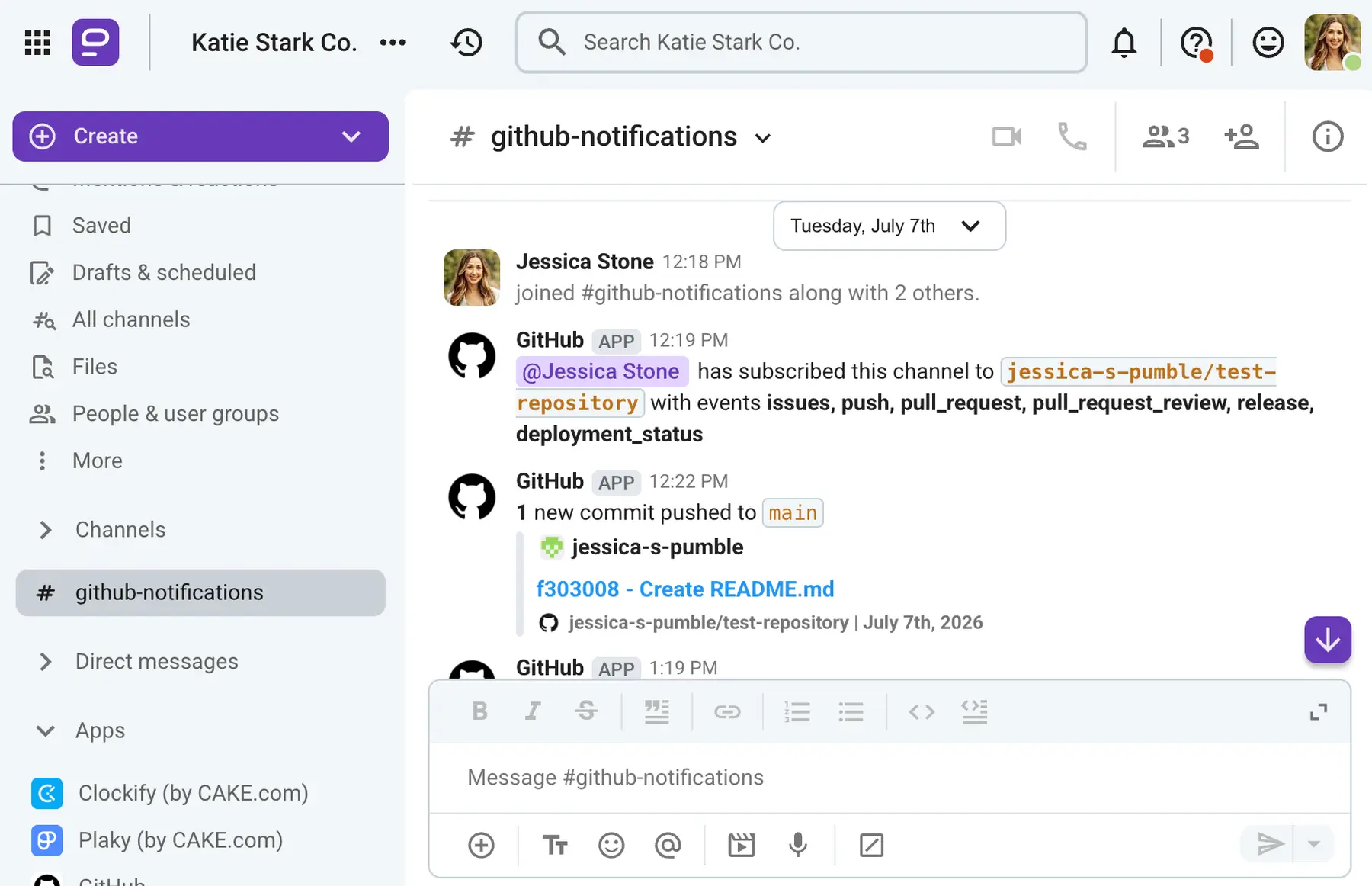
Task: Focus the Search Katie Stark Co. field
Action: pyautogui.click(x=801, y=42)
